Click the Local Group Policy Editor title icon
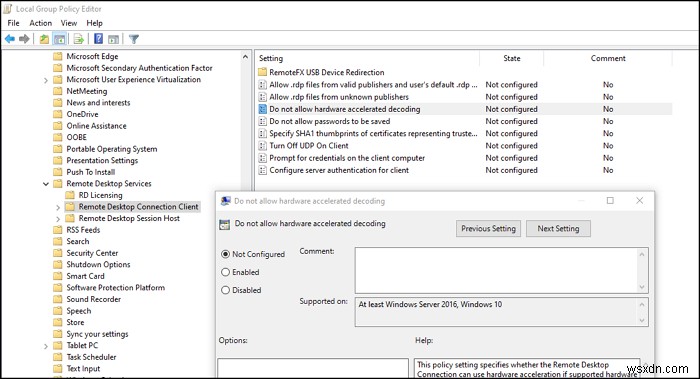700x379 pixels. [8, 9]
